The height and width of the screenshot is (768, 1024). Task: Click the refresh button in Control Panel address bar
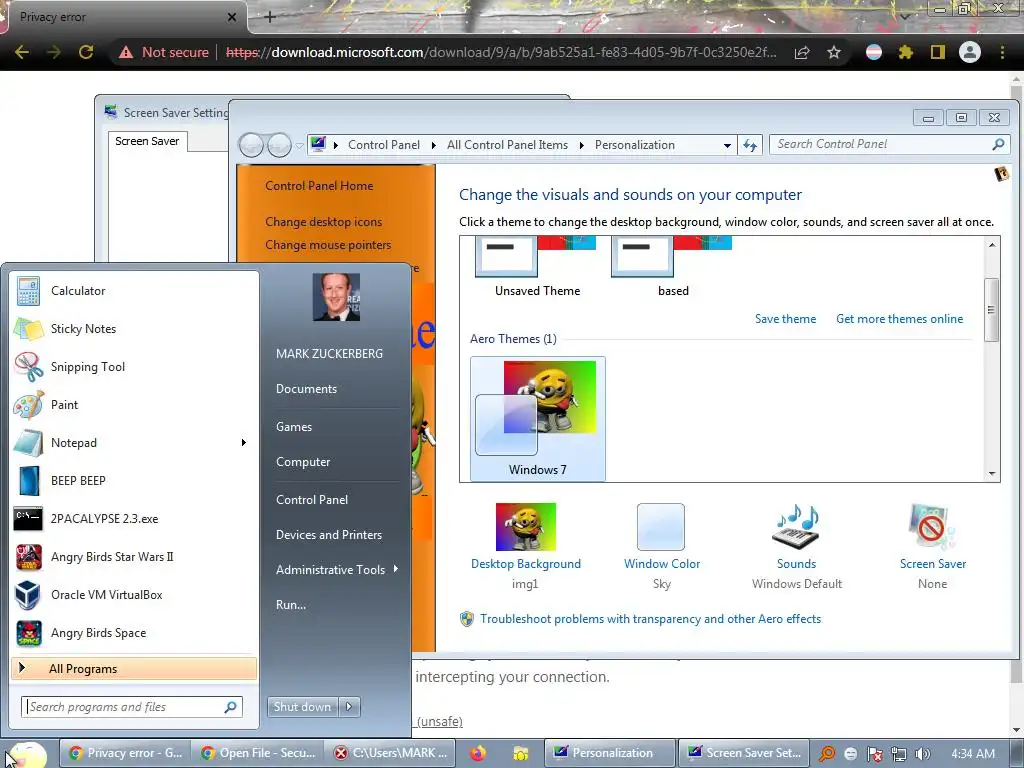coord(750,145)
